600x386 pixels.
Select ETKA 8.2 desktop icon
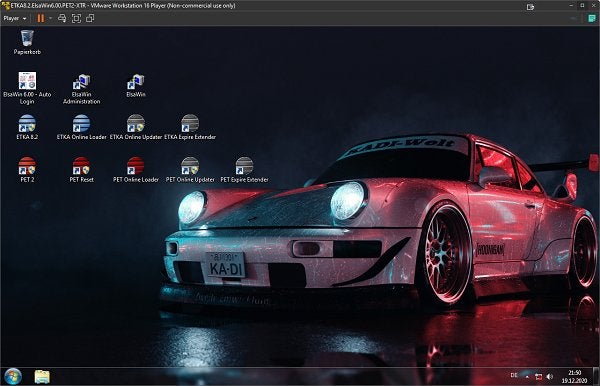pyautogui.click(x=27, y=127)
